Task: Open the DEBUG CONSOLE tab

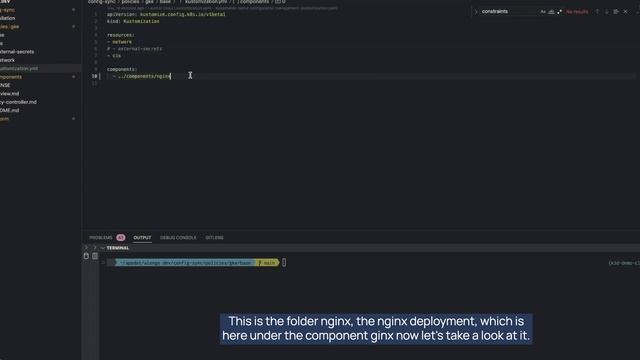Action: coord(178,238)
